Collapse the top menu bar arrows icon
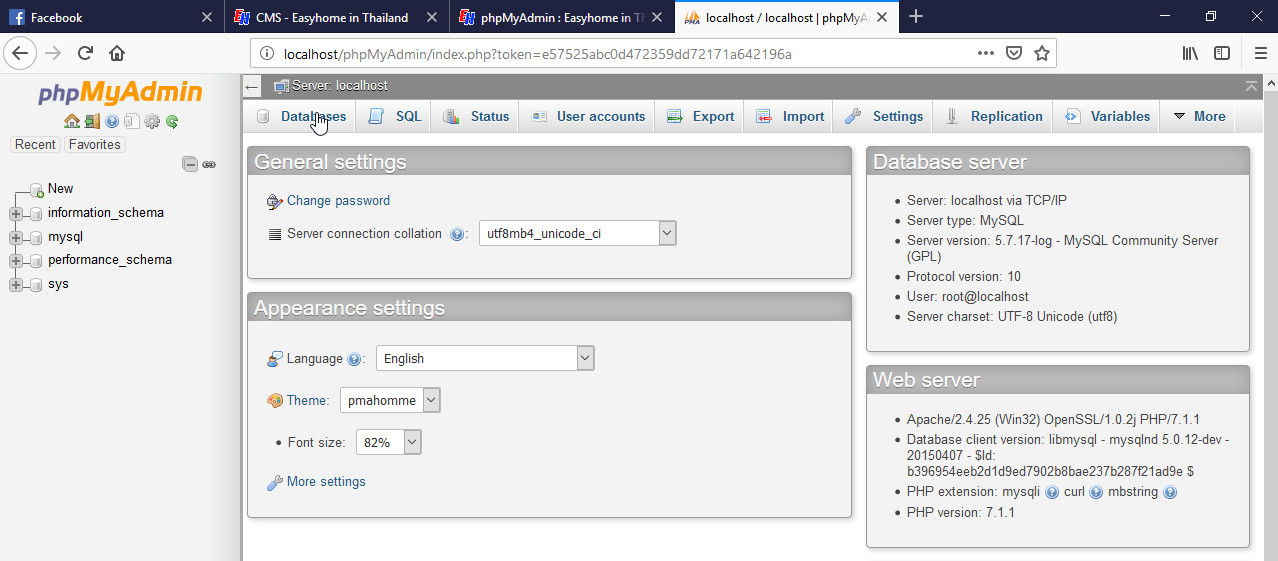This screenshot has height=561, width=1278. click(x=1251, y=87)
